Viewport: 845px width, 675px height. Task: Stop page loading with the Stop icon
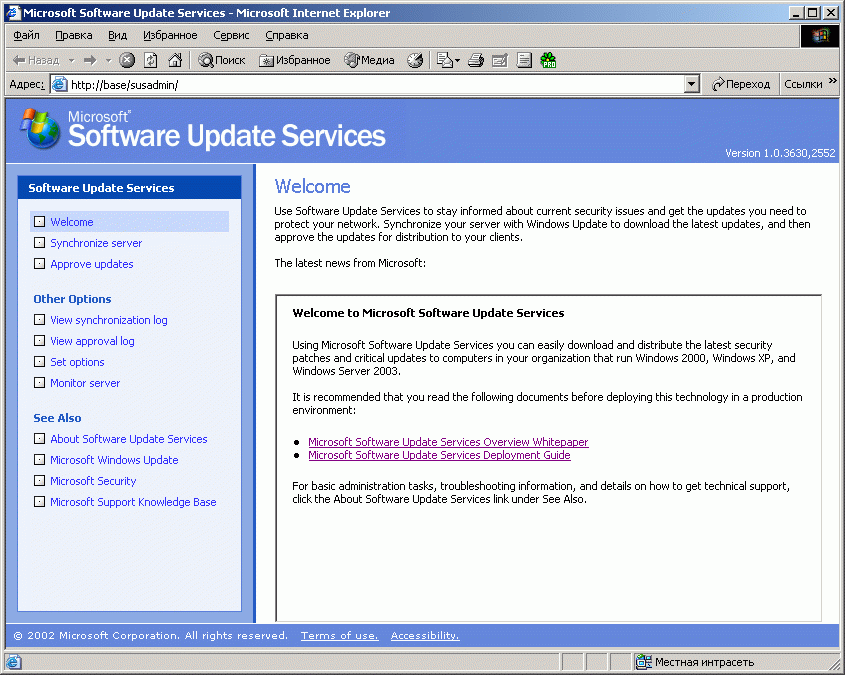(127, 60)
